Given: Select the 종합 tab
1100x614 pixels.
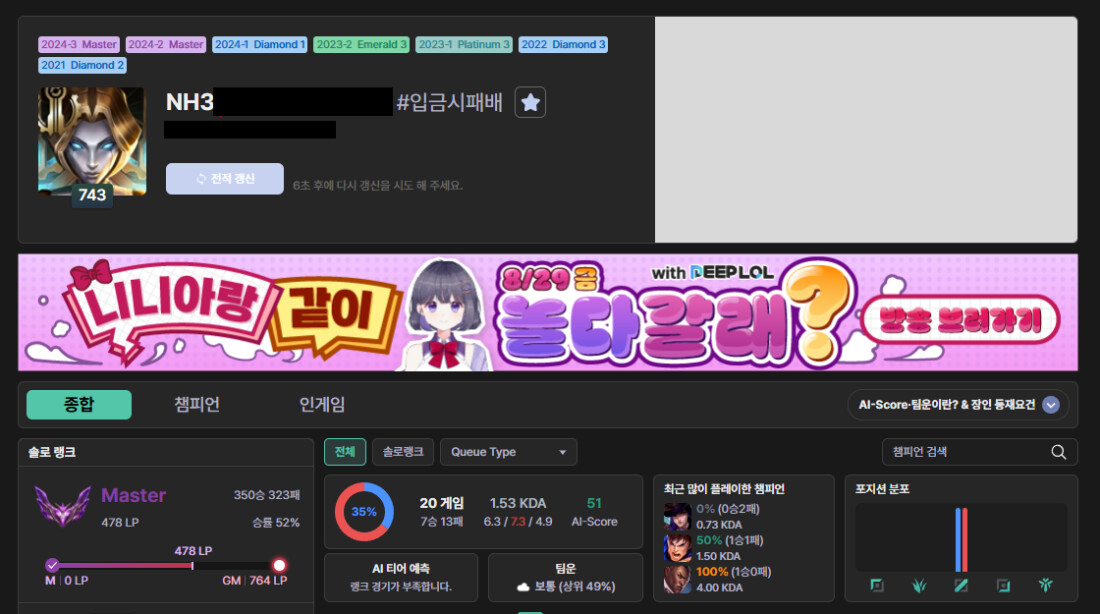Looking at the screenshot, I should click(79, 405).
